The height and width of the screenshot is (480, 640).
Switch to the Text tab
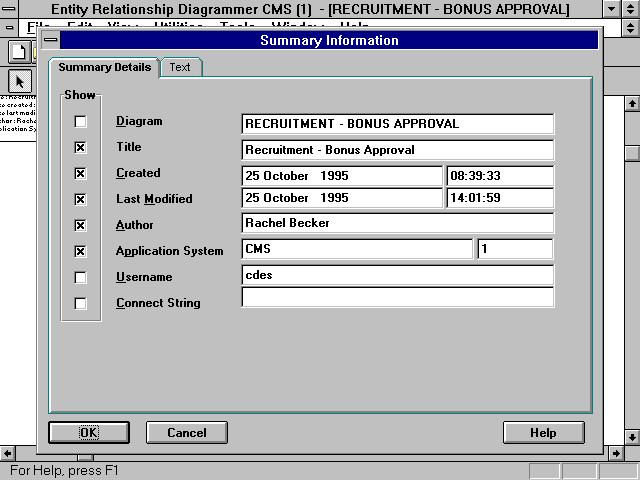click(x=180, y=67)
